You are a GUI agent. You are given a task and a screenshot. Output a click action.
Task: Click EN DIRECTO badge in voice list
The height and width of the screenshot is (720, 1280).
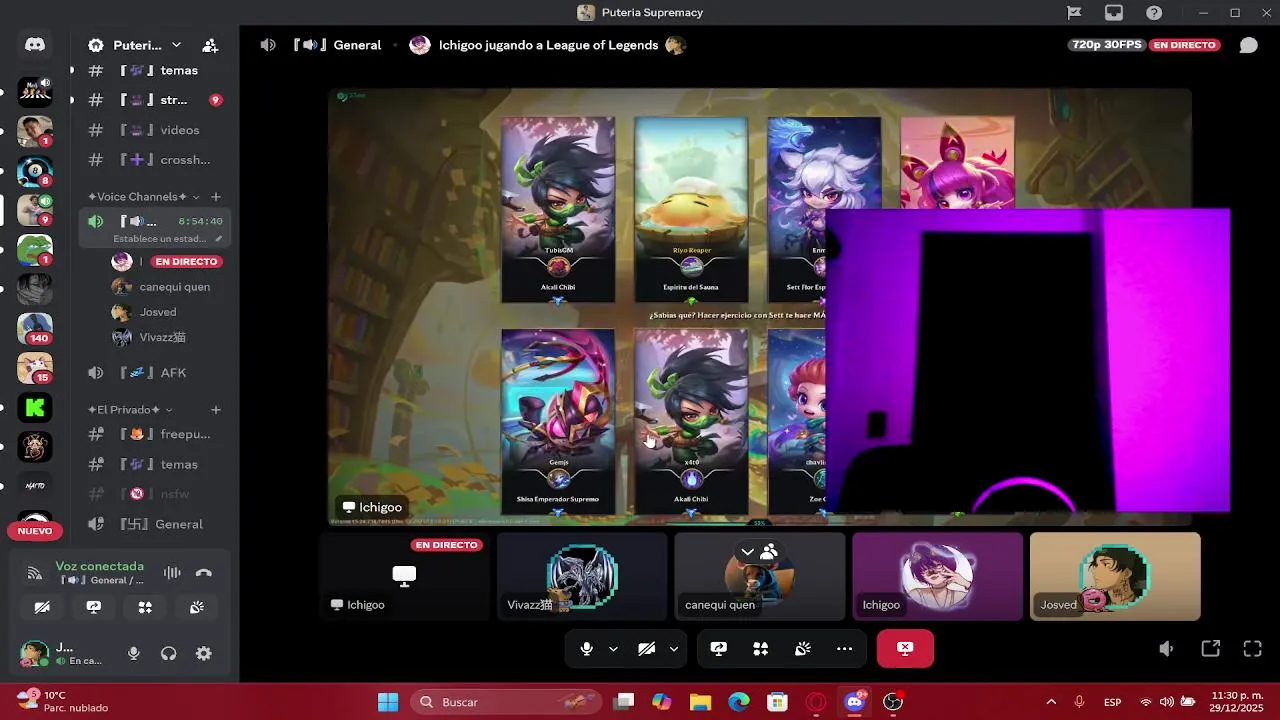tap(186, 261)
